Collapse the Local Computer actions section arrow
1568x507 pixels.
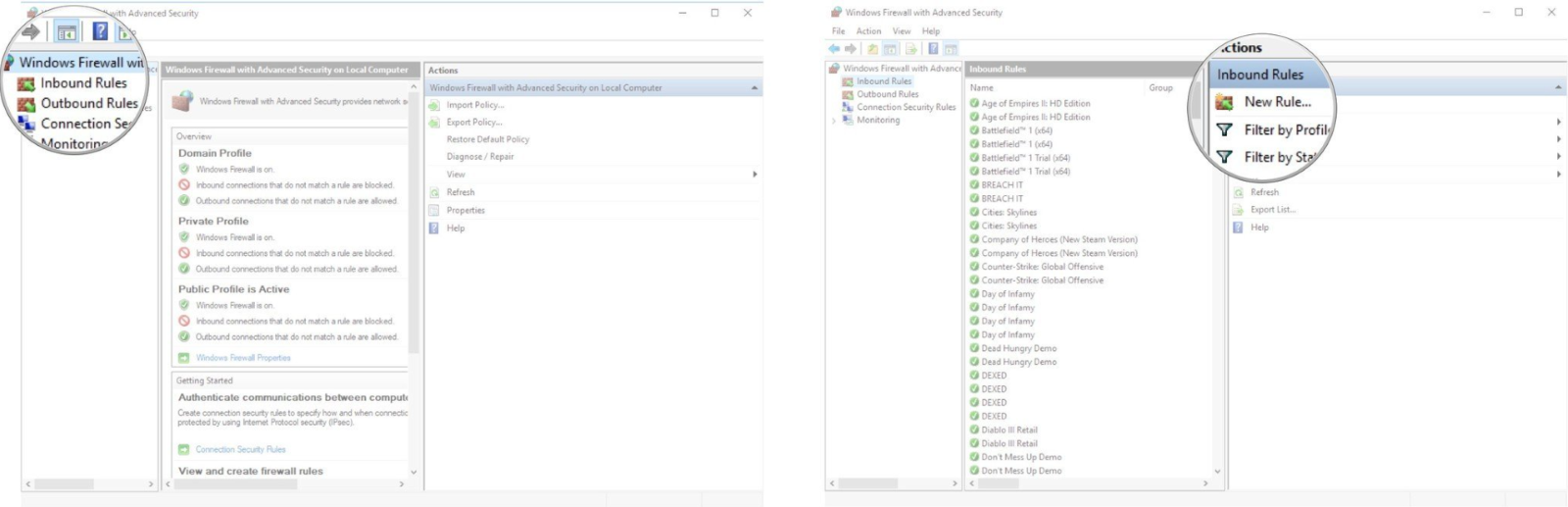tap(755, 88)
